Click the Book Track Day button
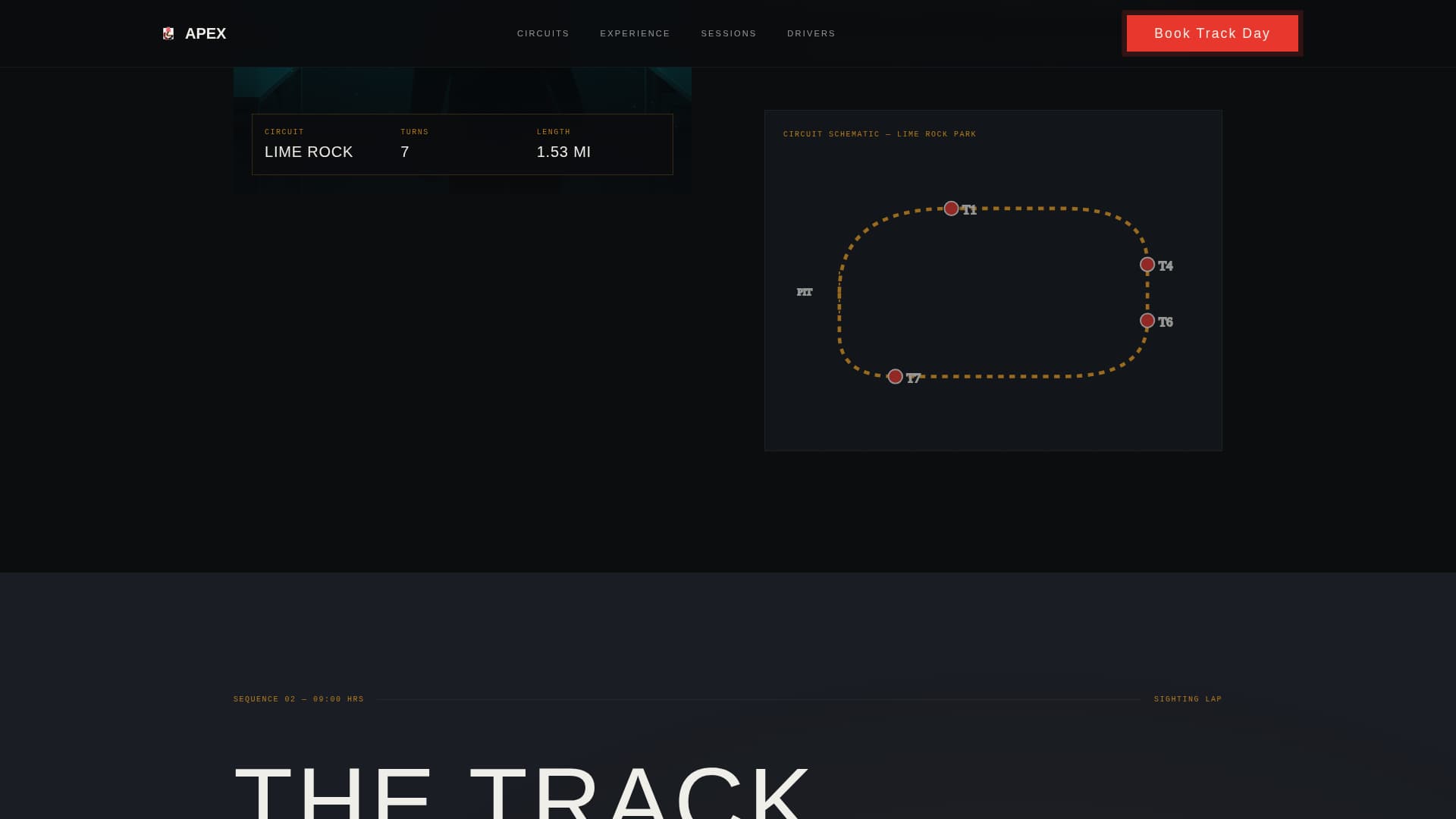Screen dimensions: 1456x819 [1212, 33]
